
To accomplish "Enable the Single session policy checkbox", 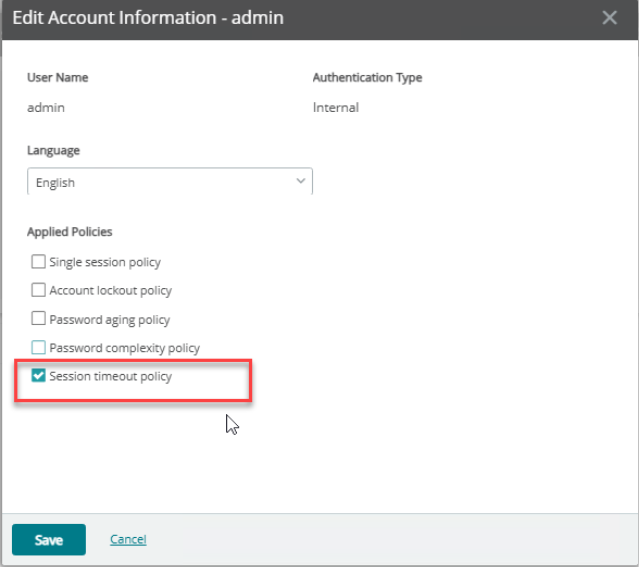I will click(x=38, y=262).
